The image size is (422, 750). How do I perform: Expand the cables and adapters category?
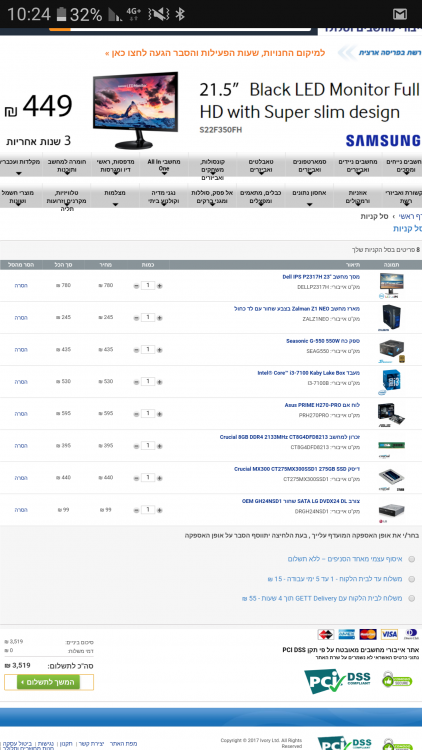point(261,196)
